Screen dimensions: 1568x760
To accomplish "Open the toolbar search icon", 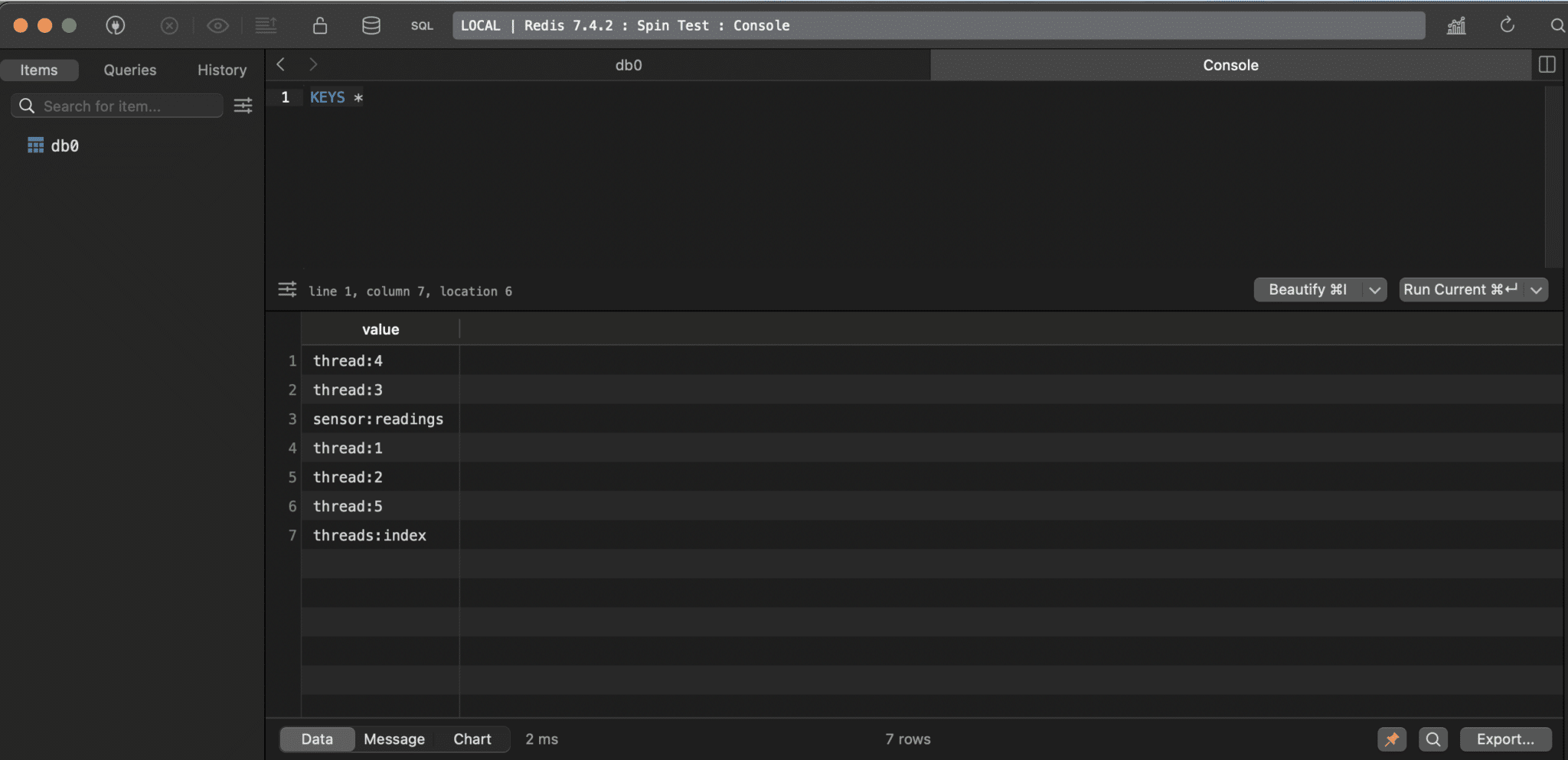I will coord(1557,25).
